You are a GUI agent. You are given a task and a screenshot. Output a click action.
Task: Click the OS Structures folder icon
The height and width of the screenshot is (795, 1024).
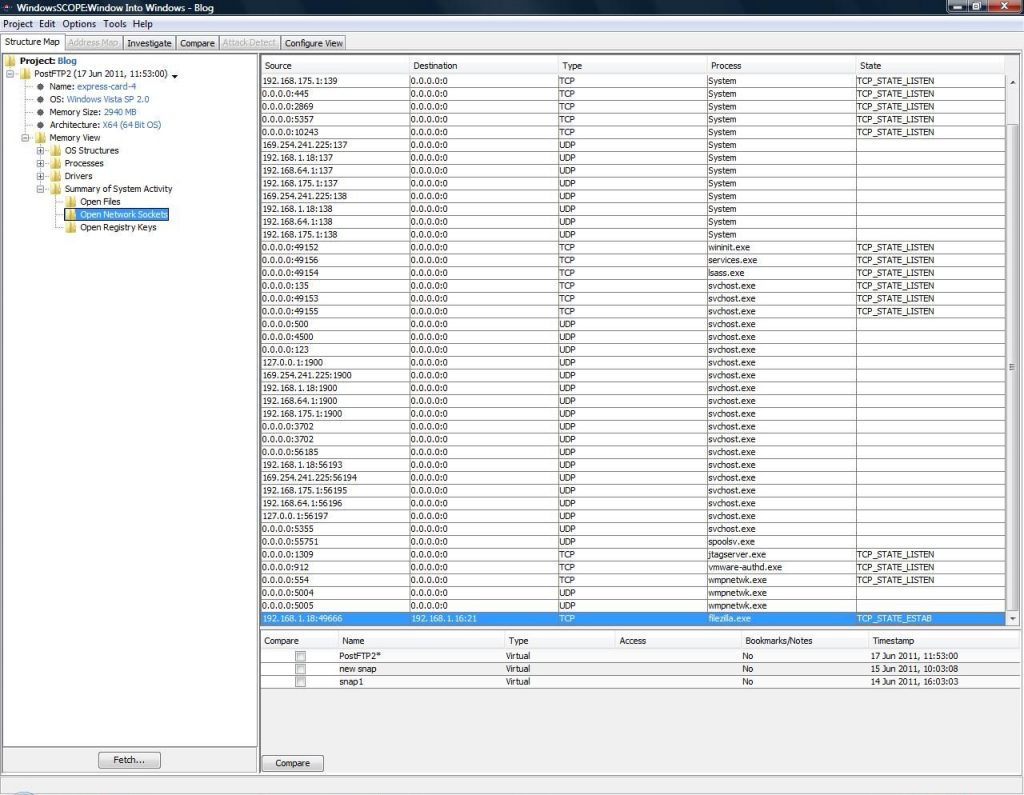(56, 150)
